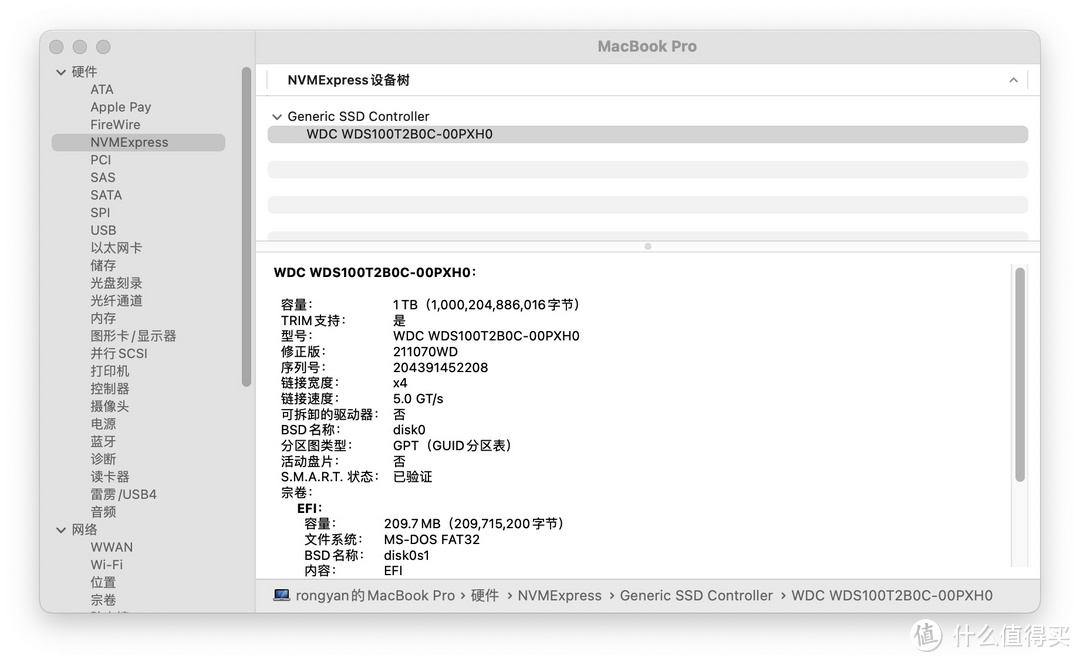The height and width of the screenshot is (662, 1080).
Task: Click rongyan的MacBook Pro in path bar
Action: 375,595
